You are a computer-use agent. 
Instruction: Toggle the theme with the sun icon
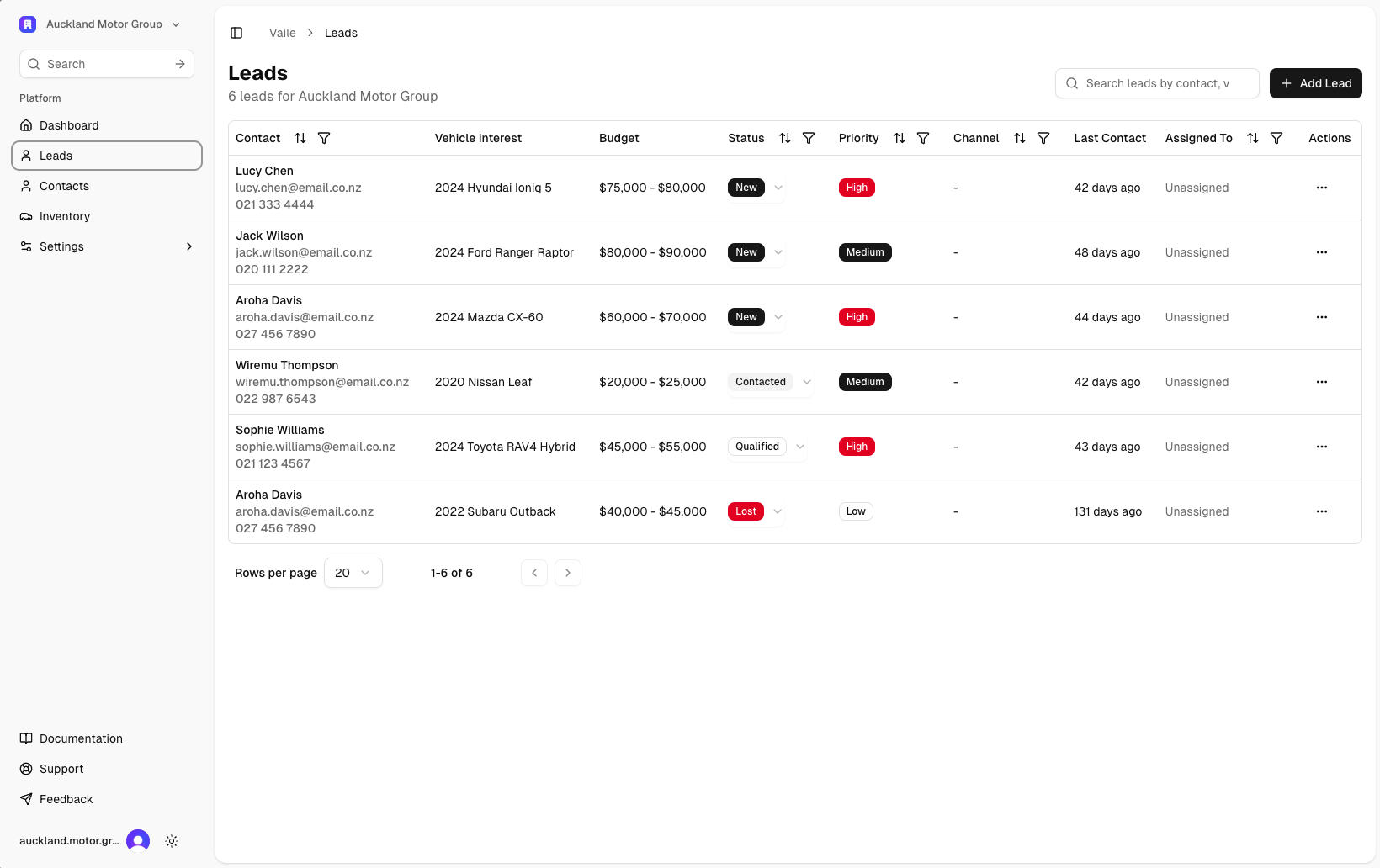[172, 841]
